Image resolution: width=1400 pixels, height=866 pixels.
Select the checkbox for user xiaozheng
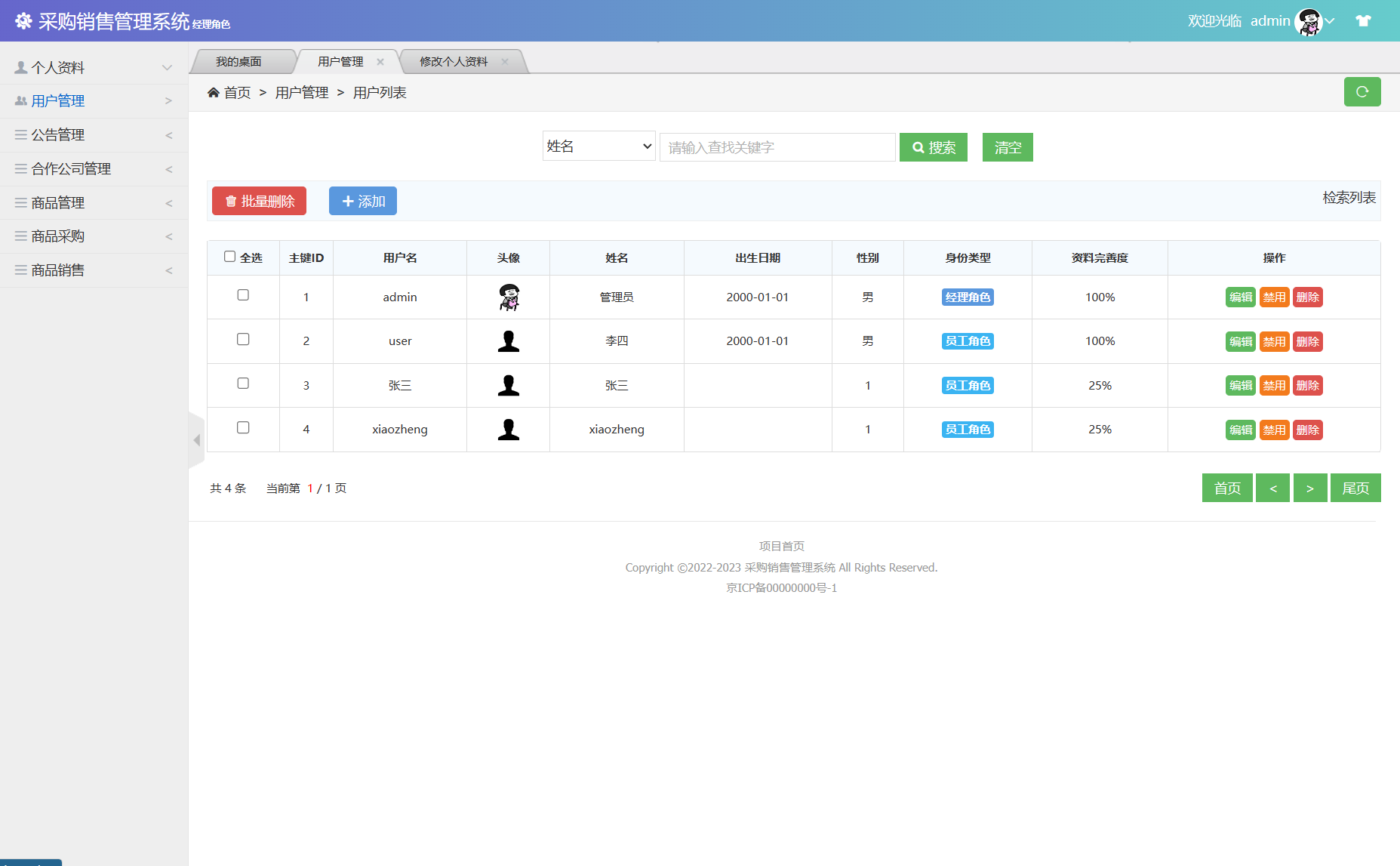point(243,428)
